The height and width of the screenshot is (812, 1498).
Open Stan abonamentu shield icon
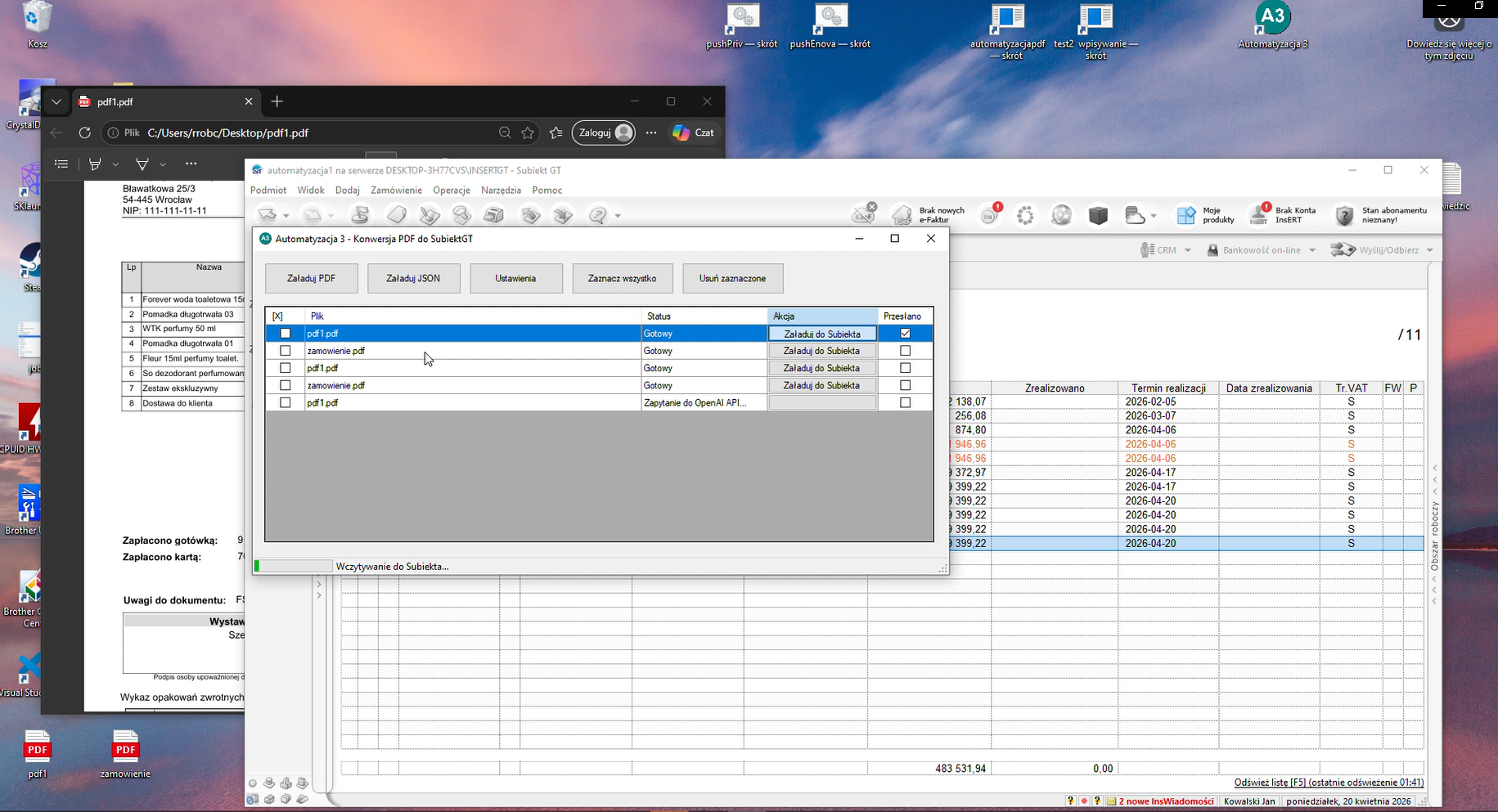(1344, 215)
